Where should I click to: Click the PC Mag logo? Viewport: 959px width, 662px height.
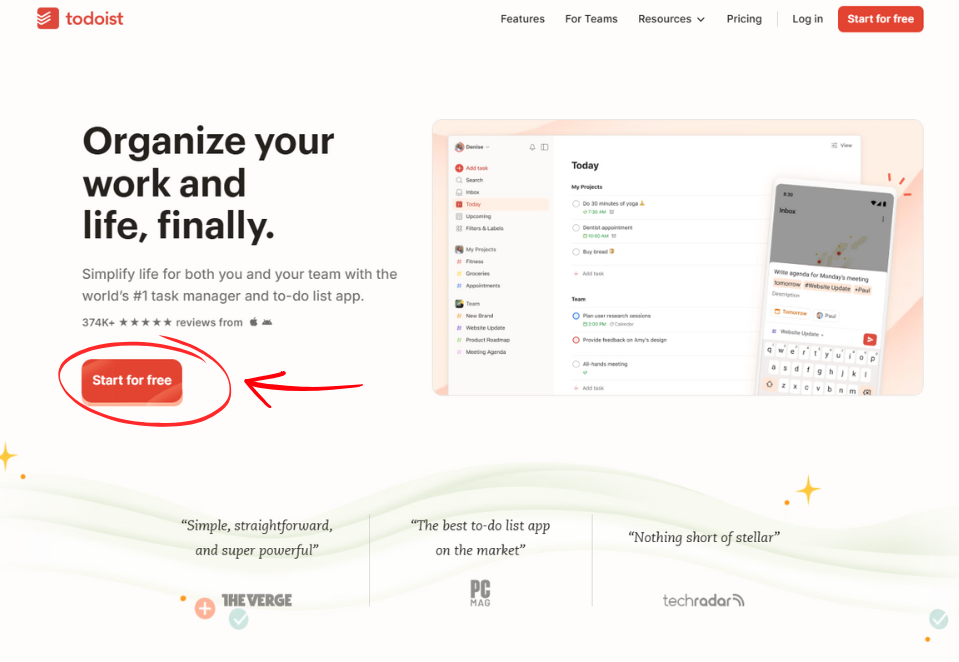480,593
